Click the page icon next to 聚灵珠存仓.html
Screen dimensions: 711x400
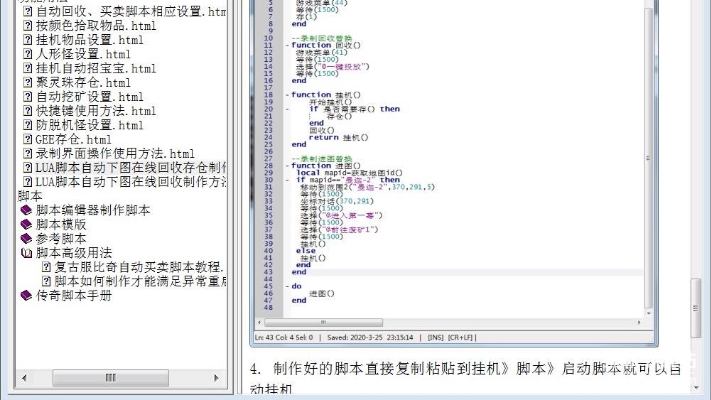click(27, 83)
